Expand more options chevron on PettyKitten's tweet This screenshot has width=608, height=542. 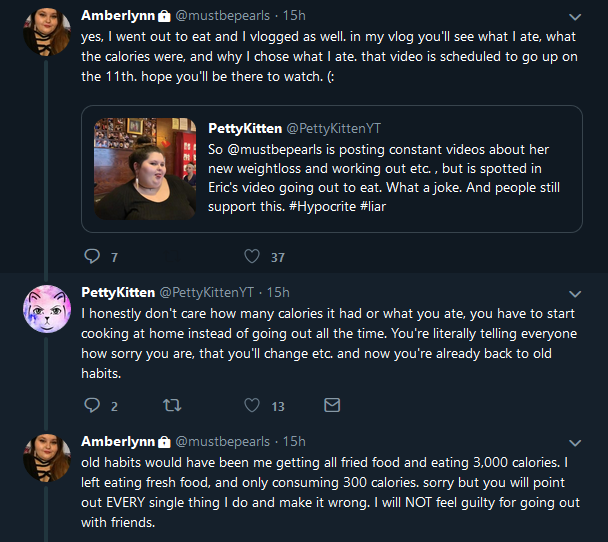(x=575, y=294)
